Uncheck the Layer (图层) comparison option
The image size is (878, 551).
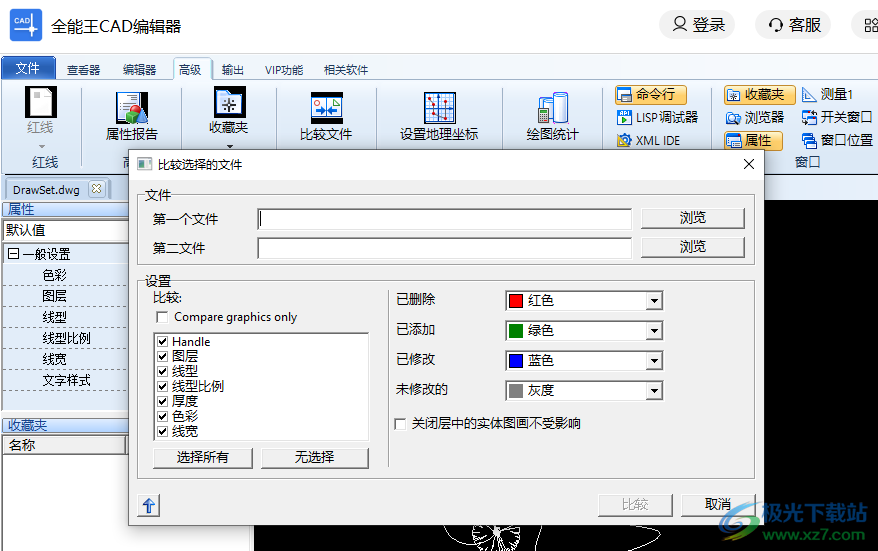pyautogui.click(x=162, y=356)
